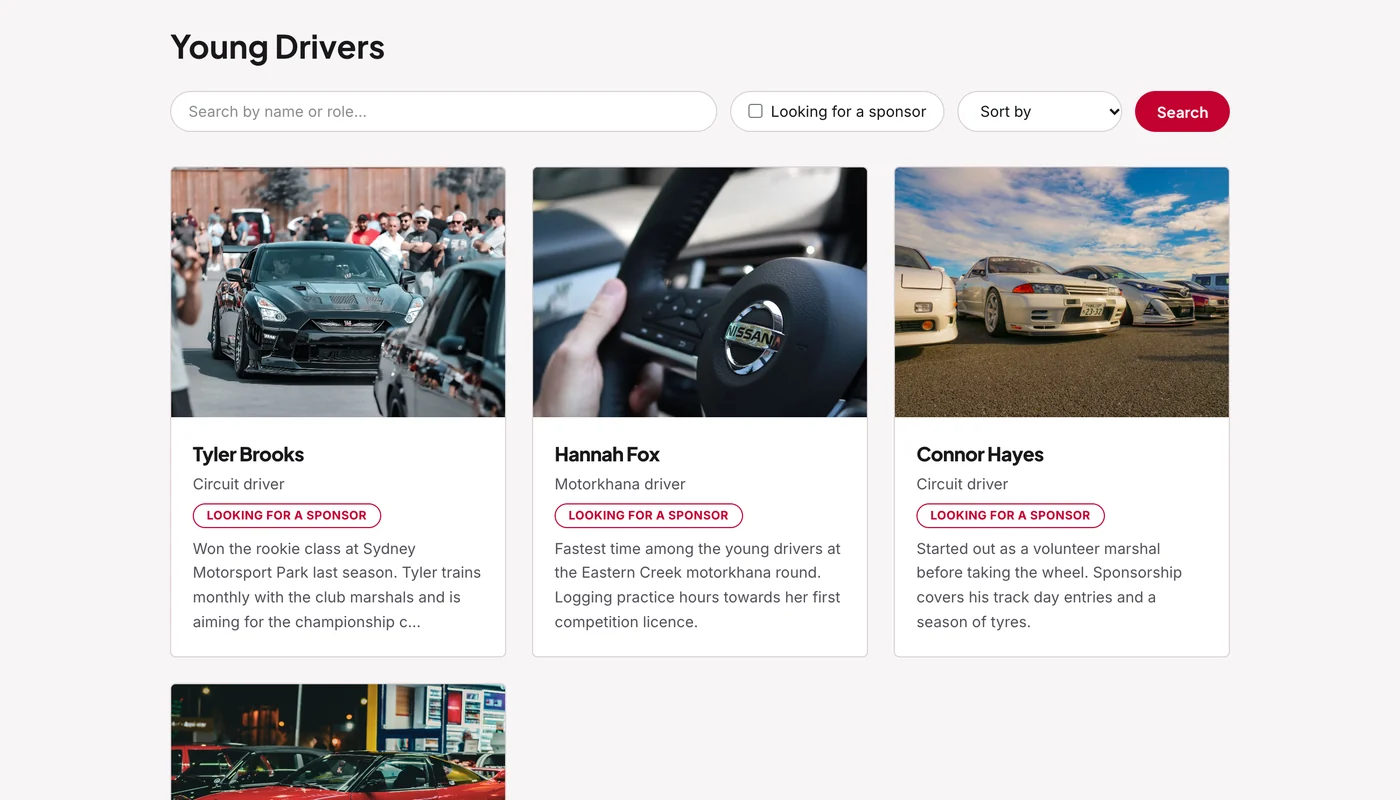Click Connor Hayes' Looking for a Sponsor badge
Viewport: 1400px width, 800px height.
1011,515
